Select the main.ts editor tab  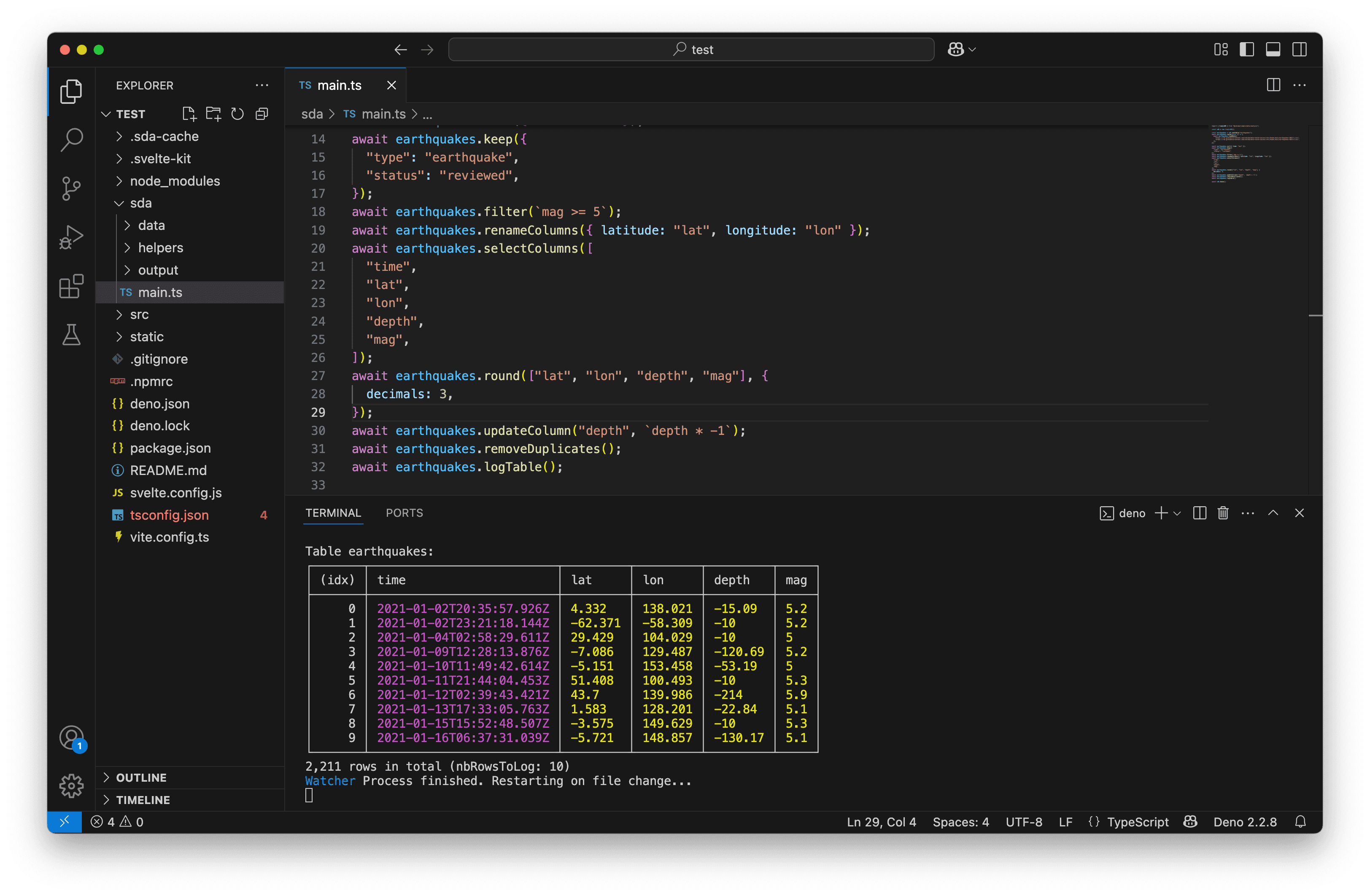340,85
